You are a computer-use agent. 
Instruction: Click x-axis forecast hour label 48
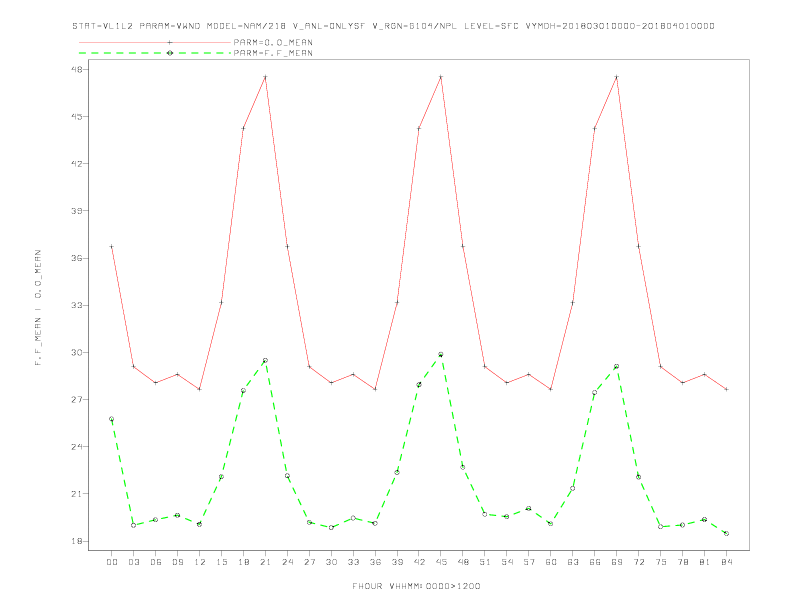463,562
